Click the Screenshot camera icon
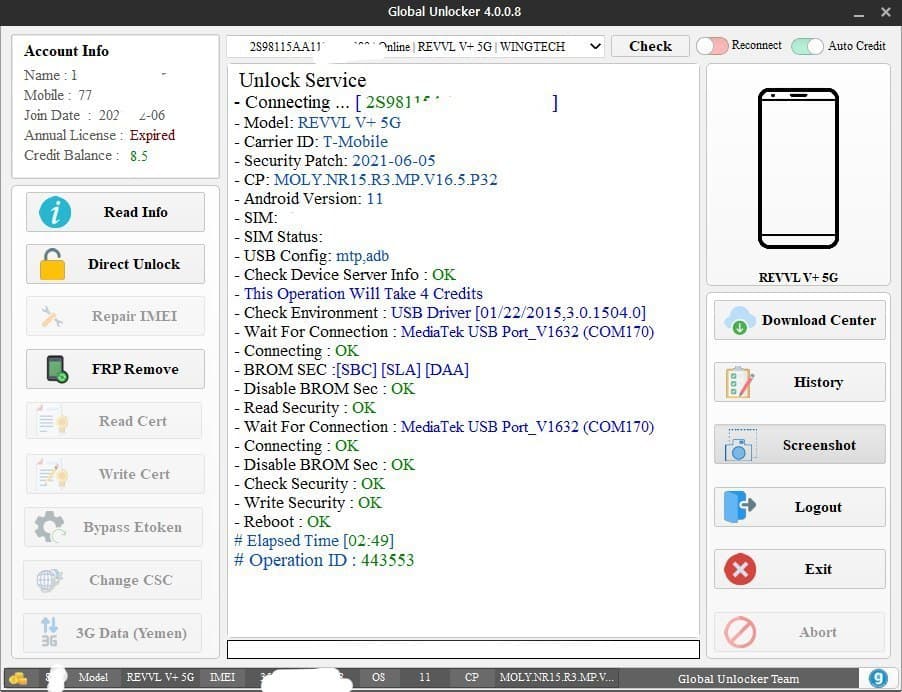 (x=740, y=445)
